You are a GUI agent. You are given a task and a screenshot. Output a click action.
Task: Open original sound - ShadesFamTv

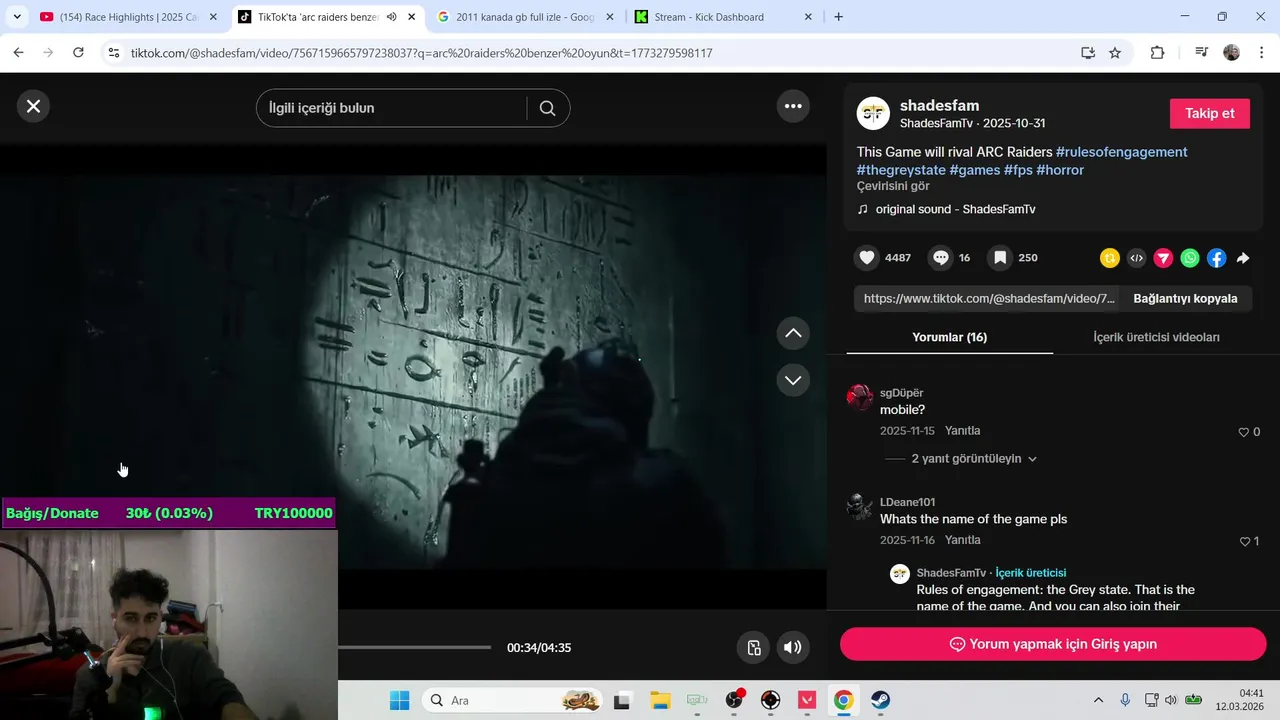click(x=955, y=209)
